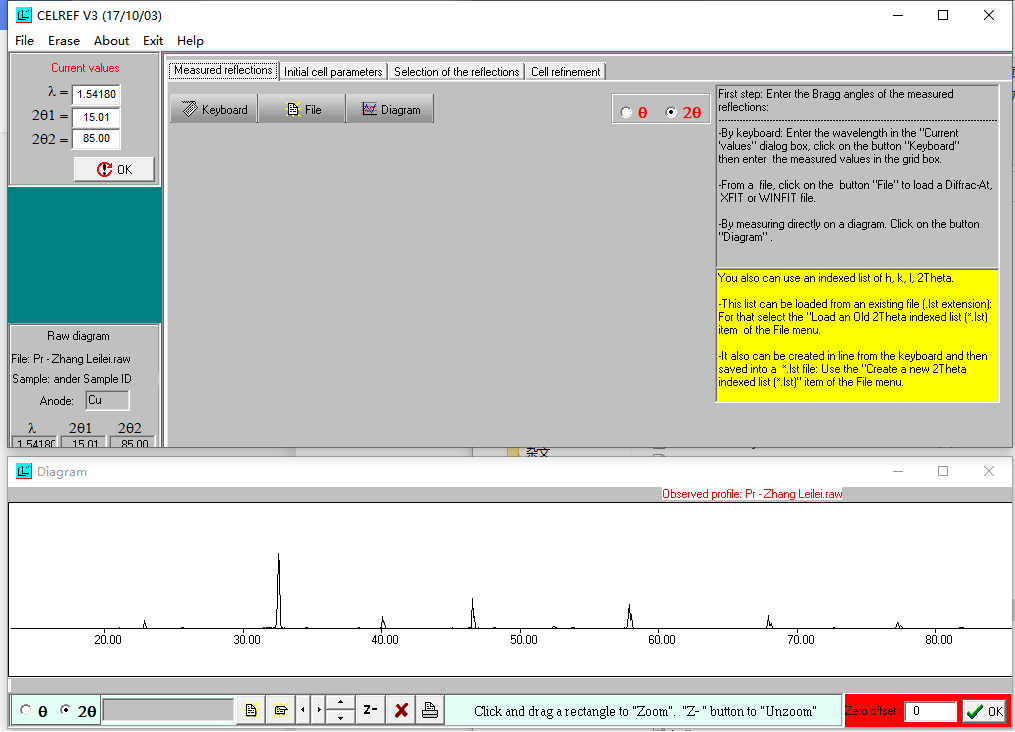Click the red X delete icon
The width and height of the screenshot is (1015, 732).
[401, 710]
